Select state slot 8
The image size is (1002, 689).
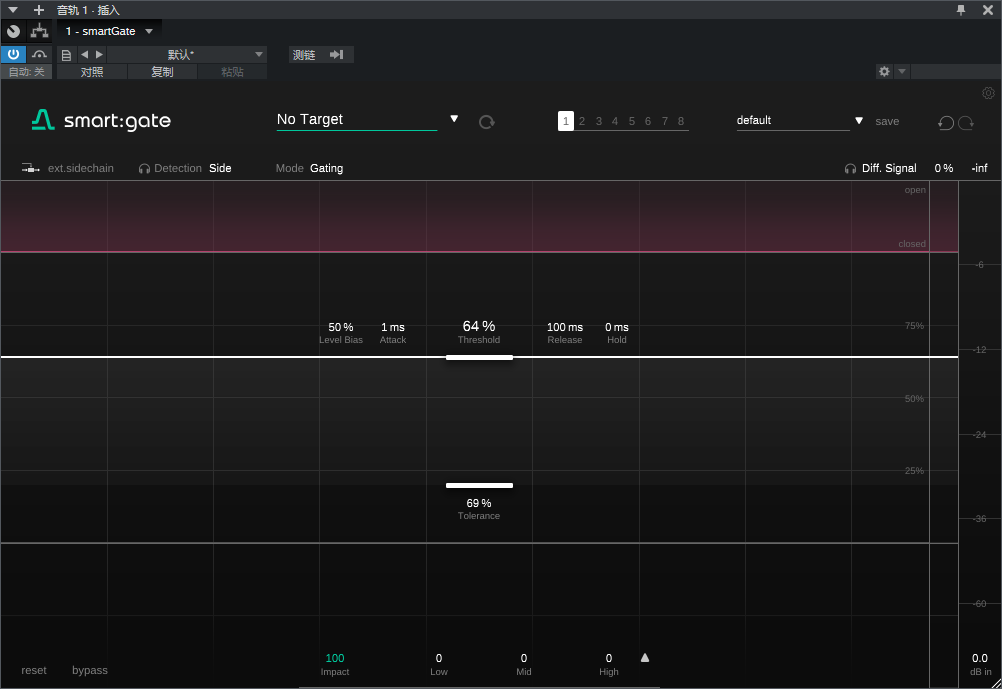tap(681, 121)
